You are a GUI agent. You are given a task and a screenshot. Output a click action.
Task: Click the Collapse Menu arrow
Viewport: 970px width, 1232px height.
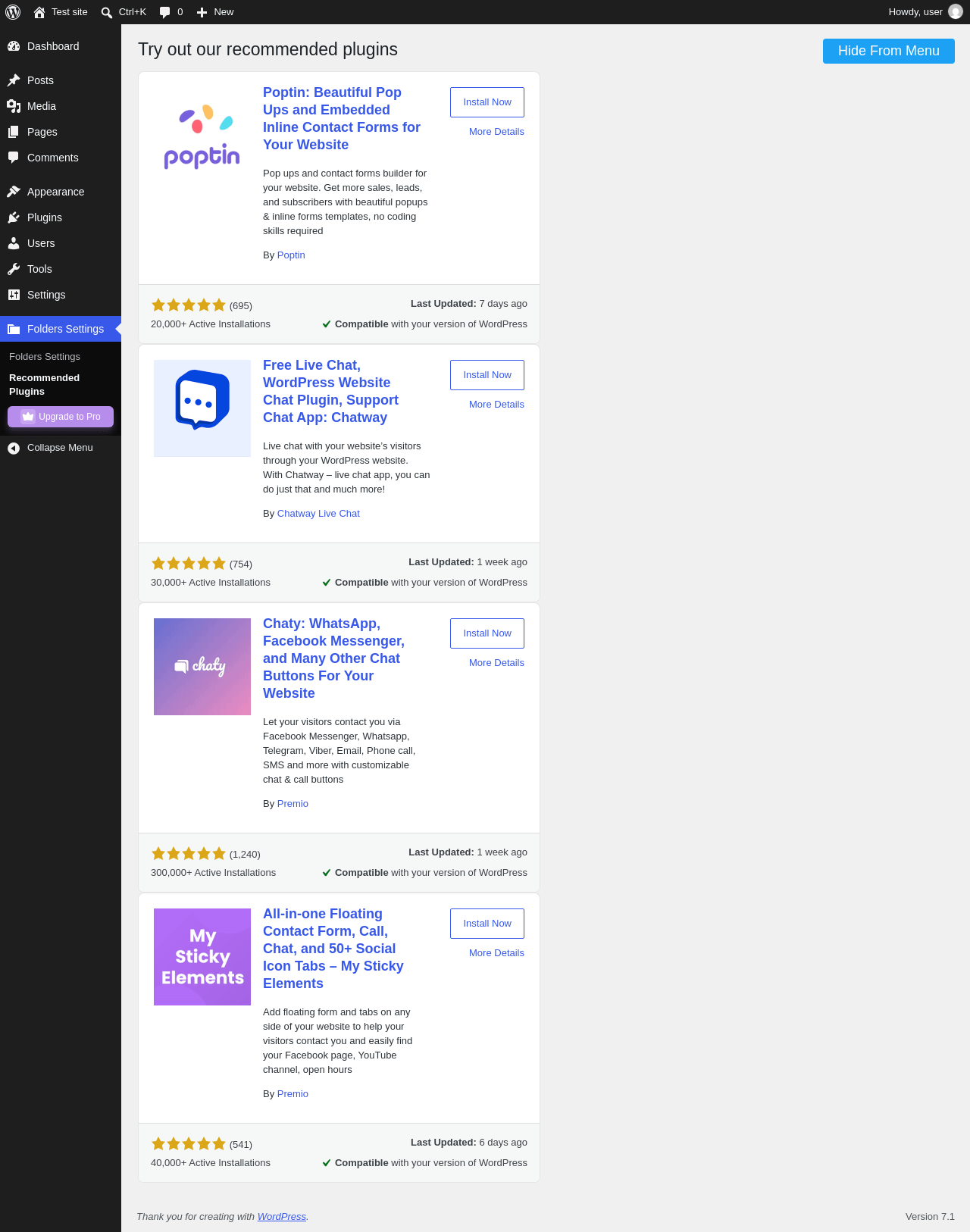tap(14, 448)
